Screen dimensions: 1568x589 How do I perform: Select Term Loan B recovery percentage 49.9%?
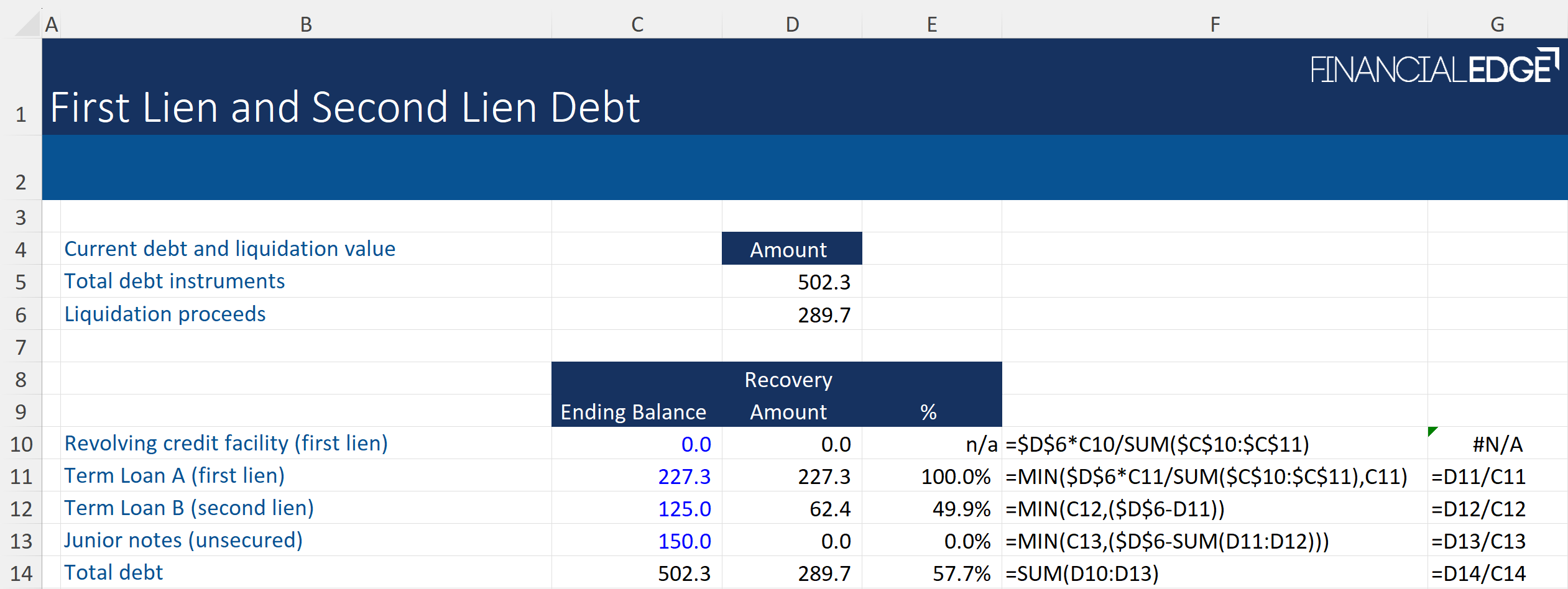(961, 509)
